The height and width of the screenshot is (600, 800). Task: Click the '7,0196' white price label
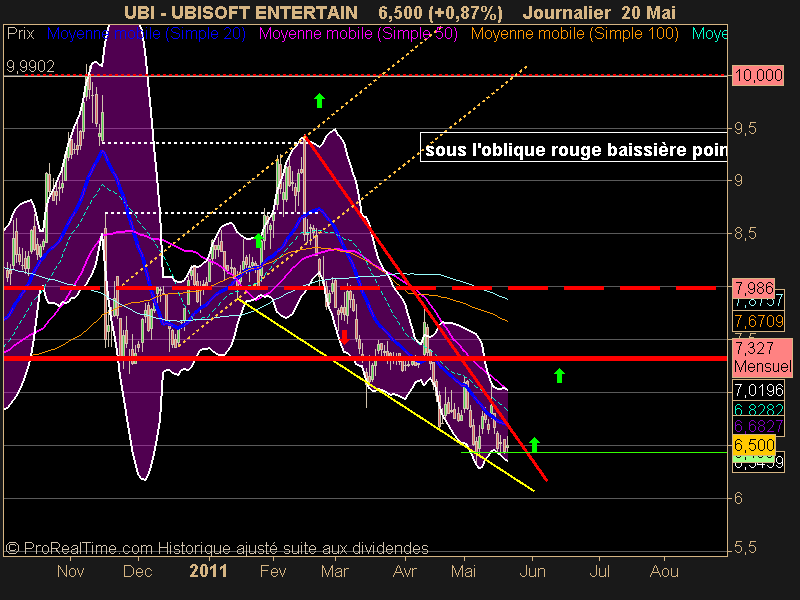pyautogui.click(x=759, y=390)
